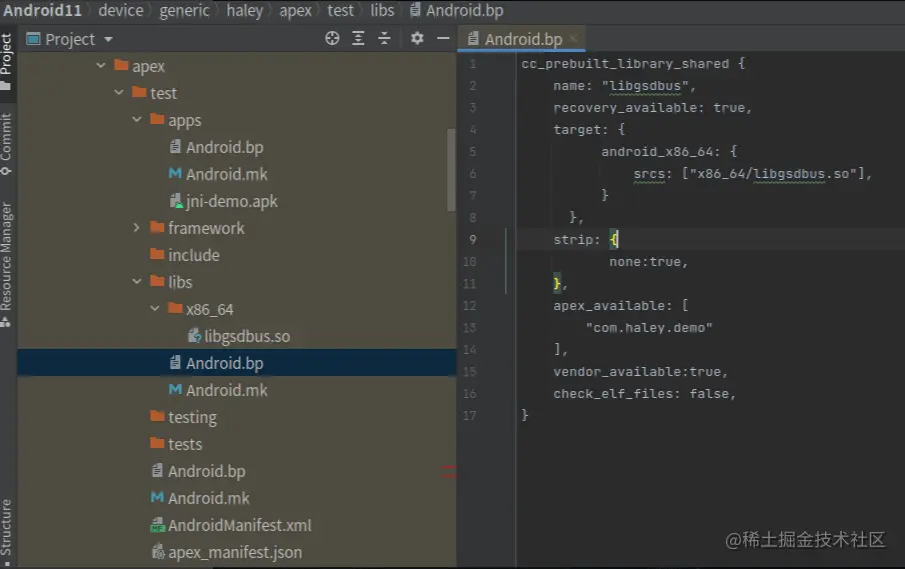The width and height of the screenshot is (905, 569).
Task: Open Project panel settings gear
Action: (417, 39)
